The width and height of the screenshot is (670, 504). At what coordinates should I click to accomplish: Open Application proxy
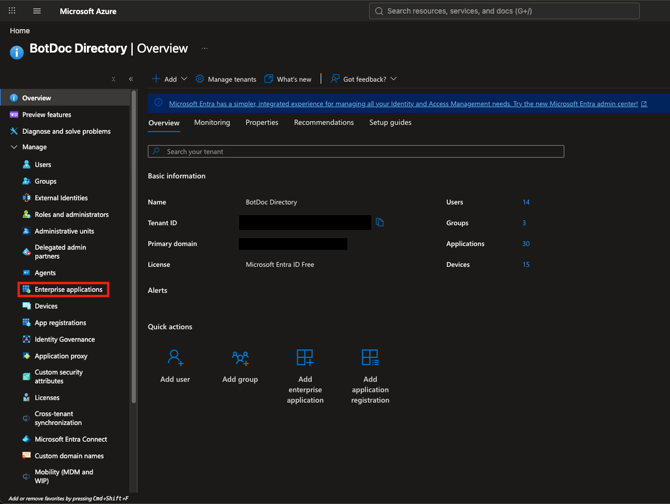pyautogui.click(x=61, y=356)
